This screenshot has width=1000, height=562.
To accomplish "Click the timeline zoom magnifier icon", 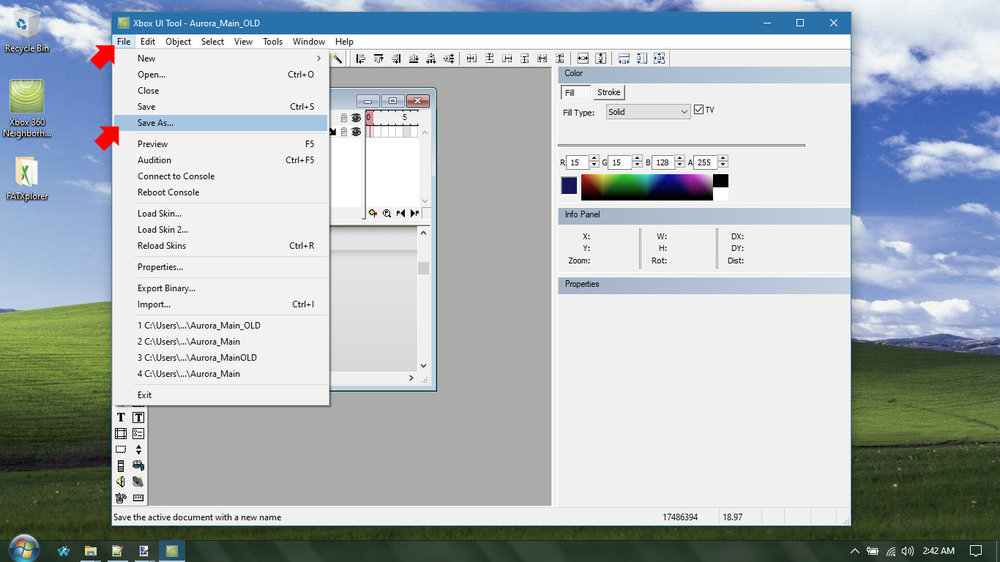I will (386, 213).
